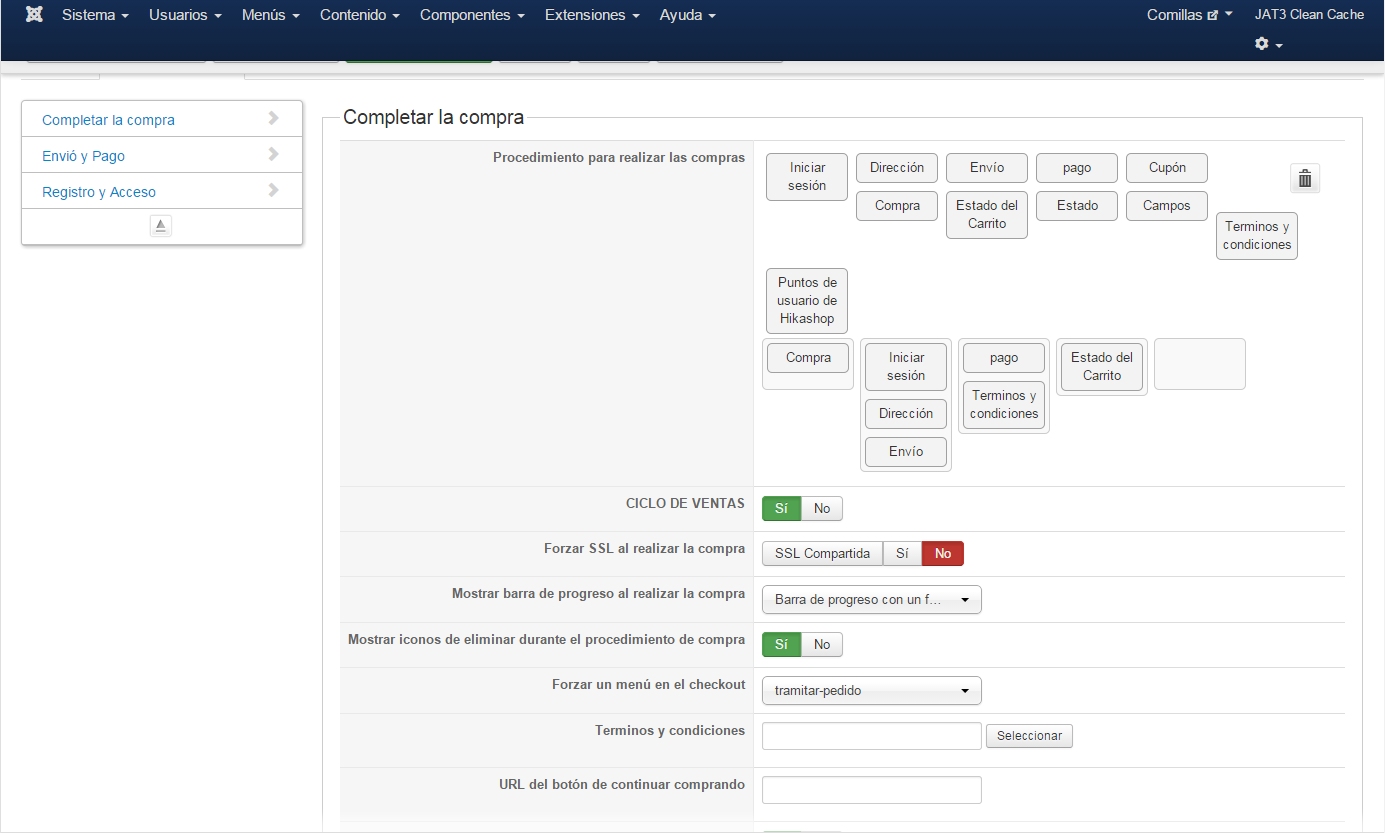Click the URL del botón de continuar comprando field

click(872, 790)
